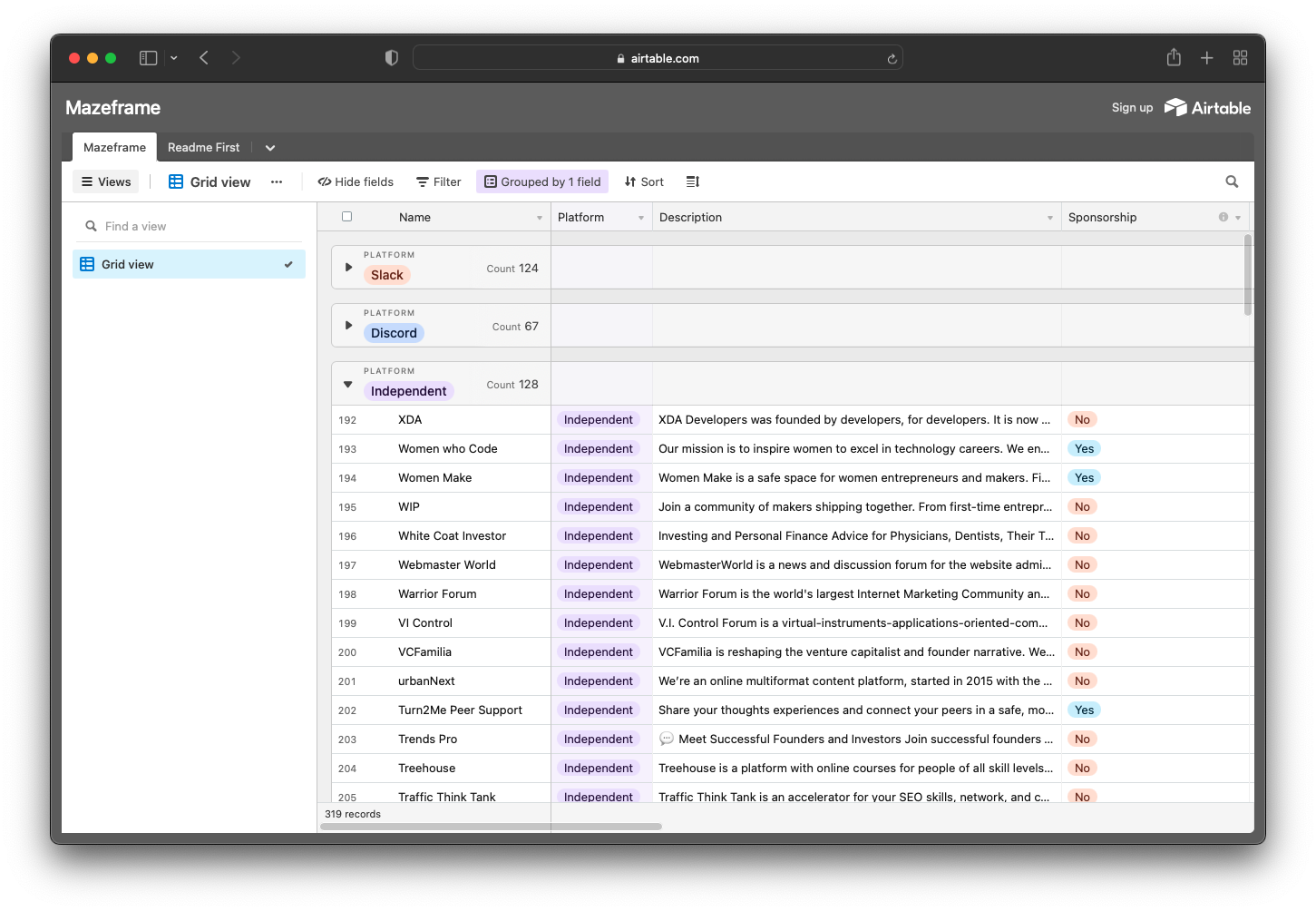
Task: Reload the page with refresh icon
Action: point(892,59)
